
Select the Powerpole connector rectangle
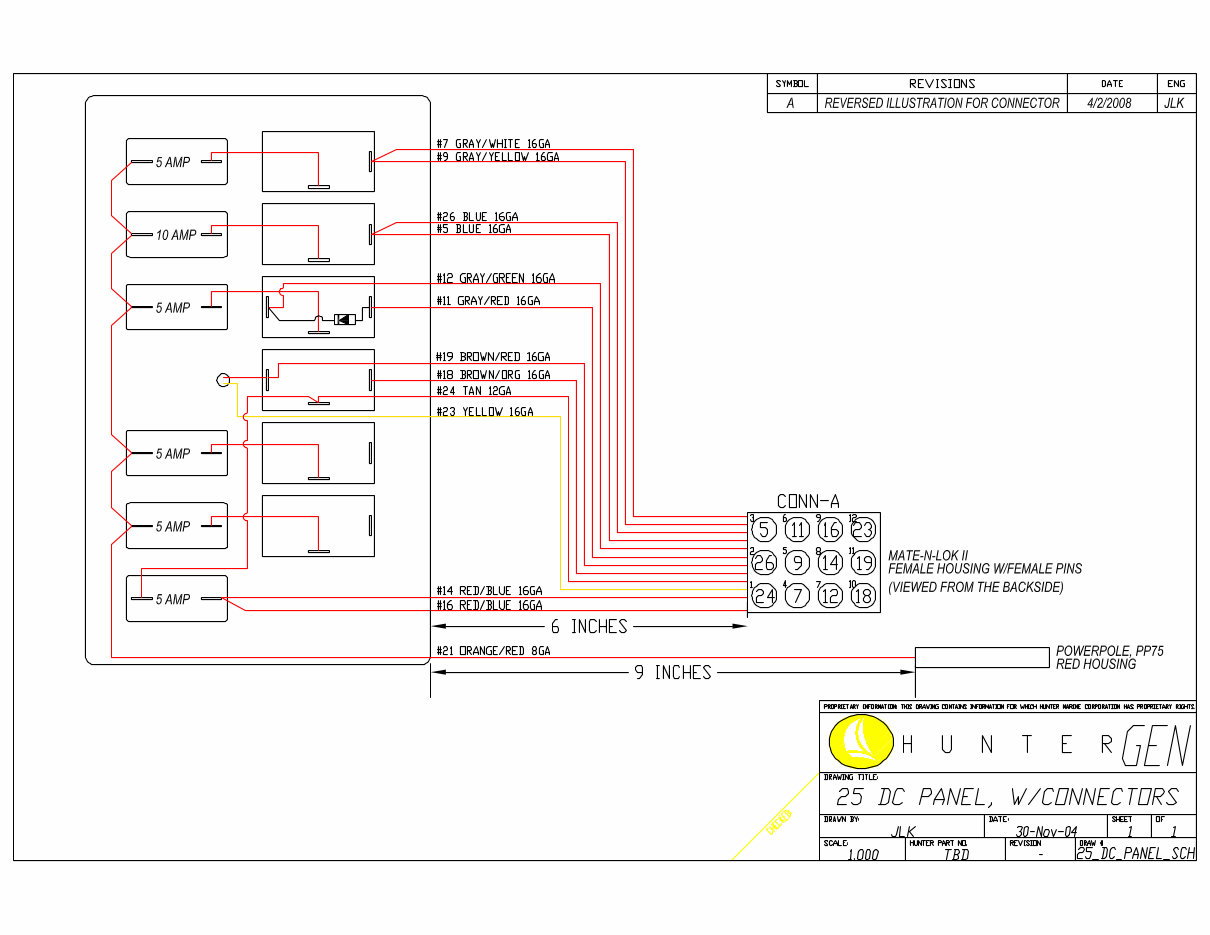(x=983, y=658)
